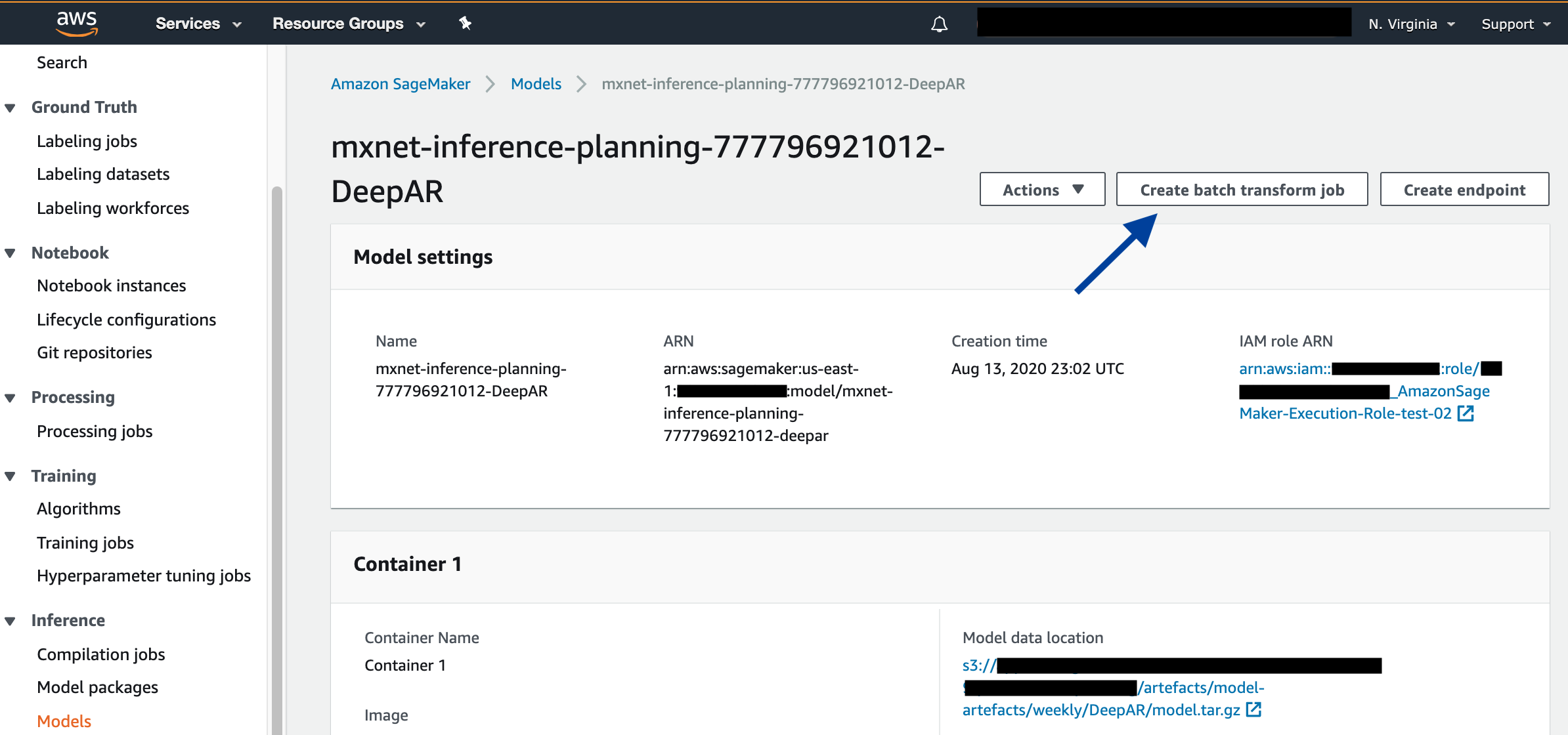Click the pin shortcut icon in navbar
The image size is (1568, 735).
coord(465,24)
